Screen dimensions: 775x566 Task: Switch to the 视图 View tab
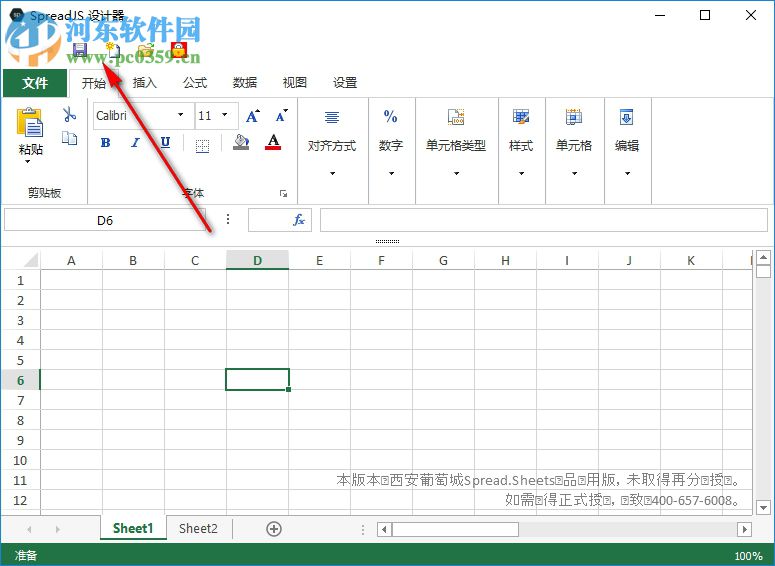click(x=295, y=83)
